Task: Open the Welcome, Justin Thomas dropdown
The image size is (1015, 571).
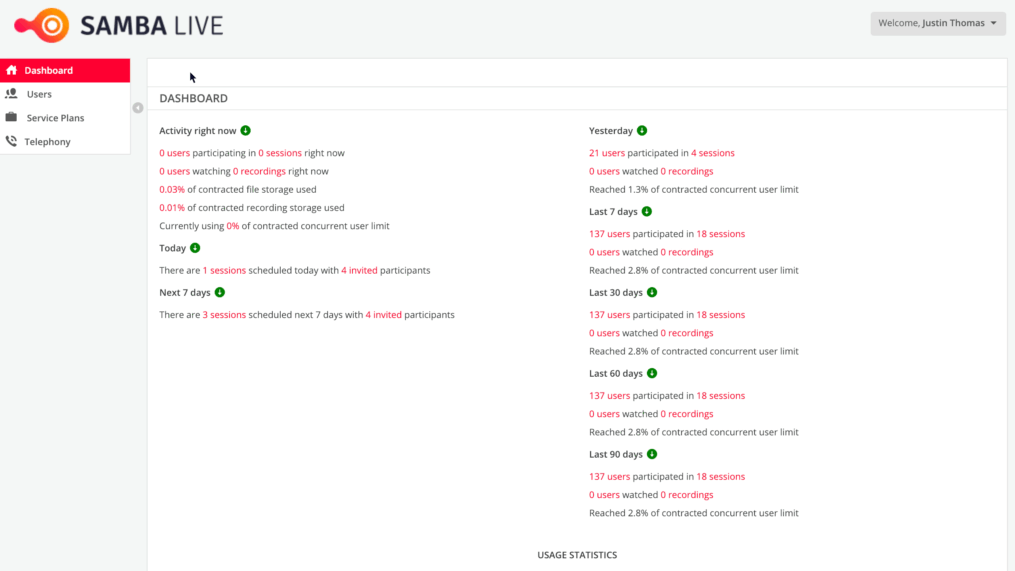Action: pos(938,23)
